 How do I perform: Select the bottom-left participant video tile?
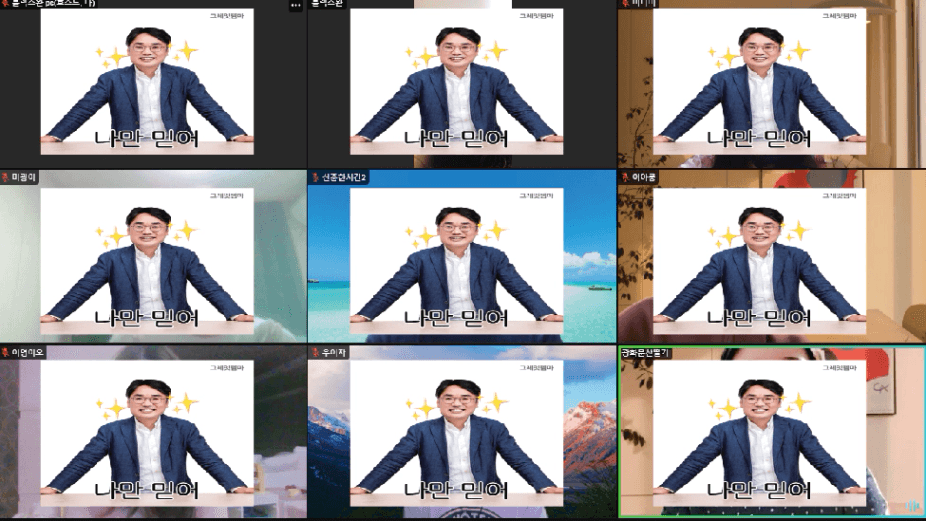154,432
